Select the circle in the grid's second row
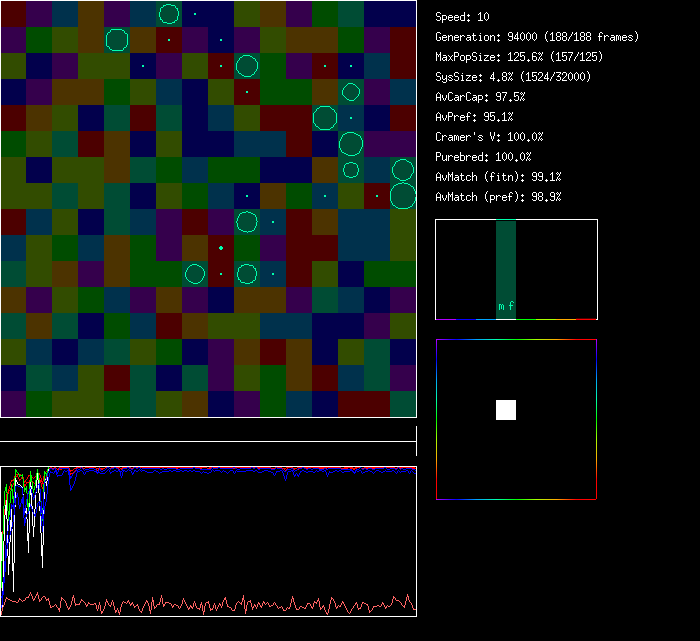700x641 pixels. point(117,40)
